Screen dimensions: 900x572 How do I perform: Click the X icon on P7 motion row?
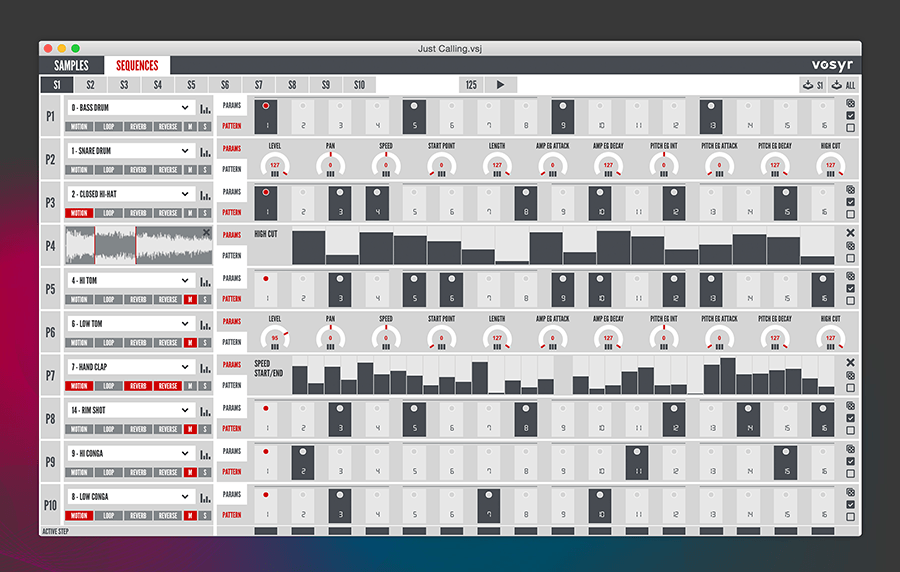[850, 363]
